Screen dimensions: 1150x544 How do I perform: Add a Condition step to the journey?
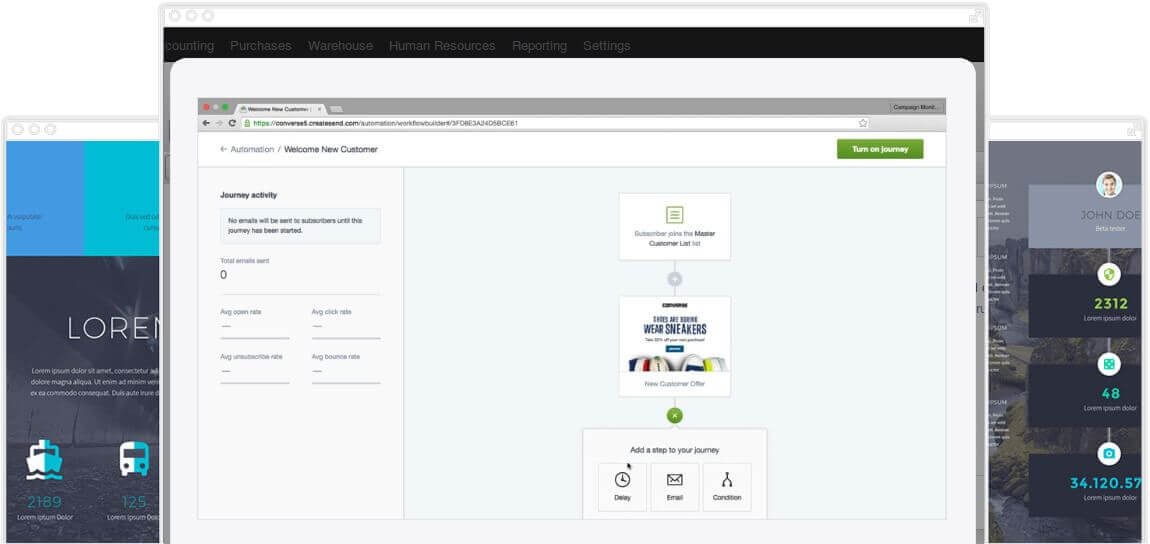[727, 486]
